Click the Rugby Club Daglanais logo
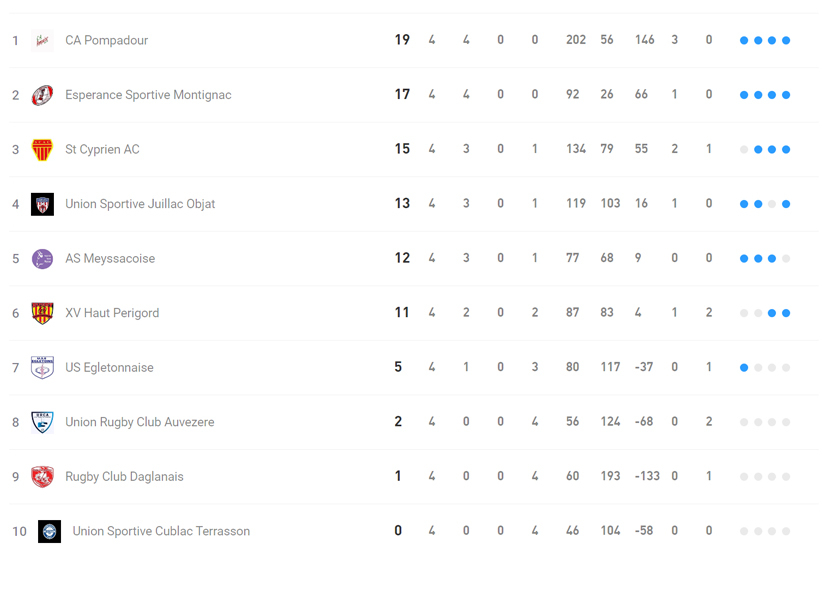822x595 pixels. click(x=42, y=477)
